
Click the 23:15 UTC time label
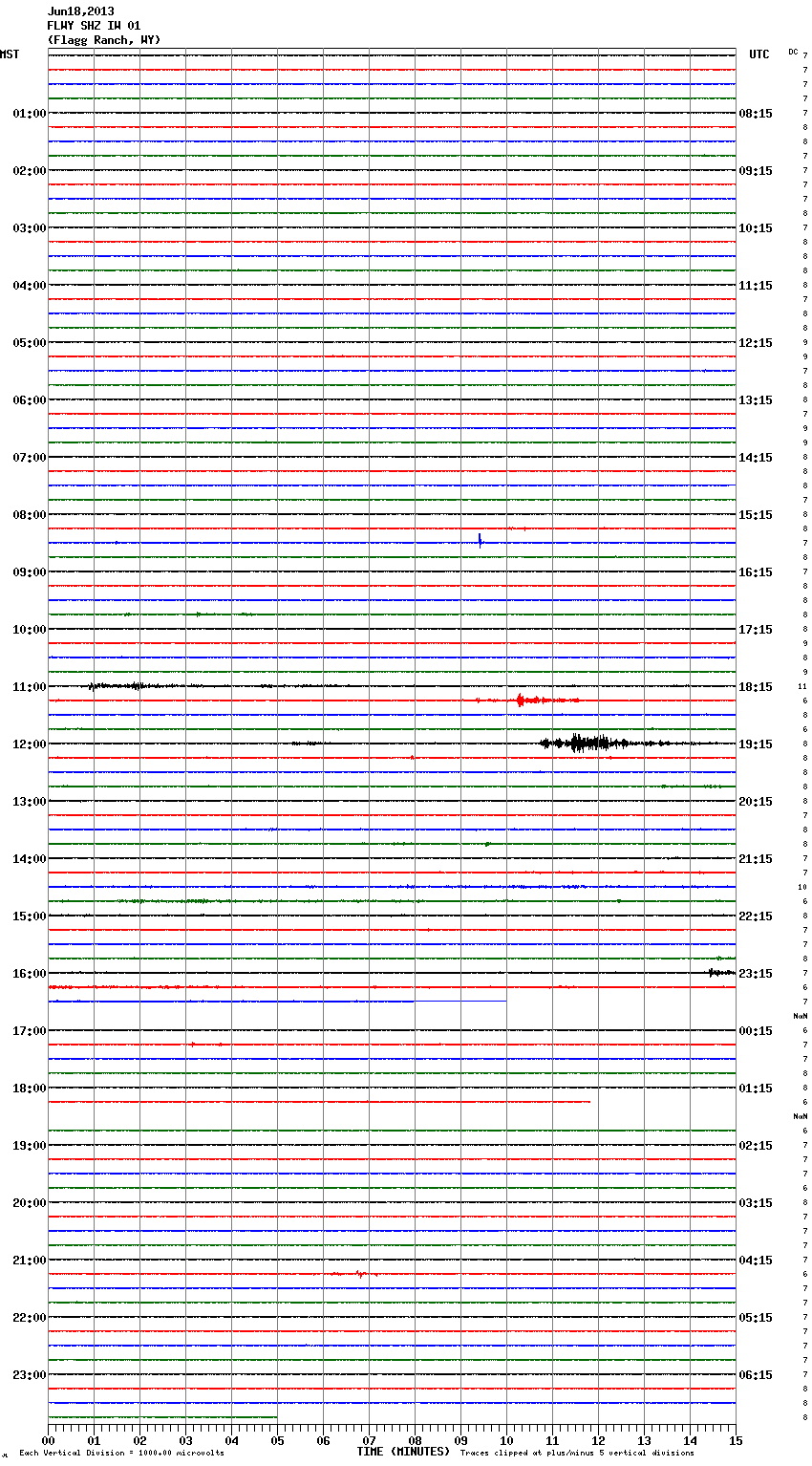coord(756,974)
